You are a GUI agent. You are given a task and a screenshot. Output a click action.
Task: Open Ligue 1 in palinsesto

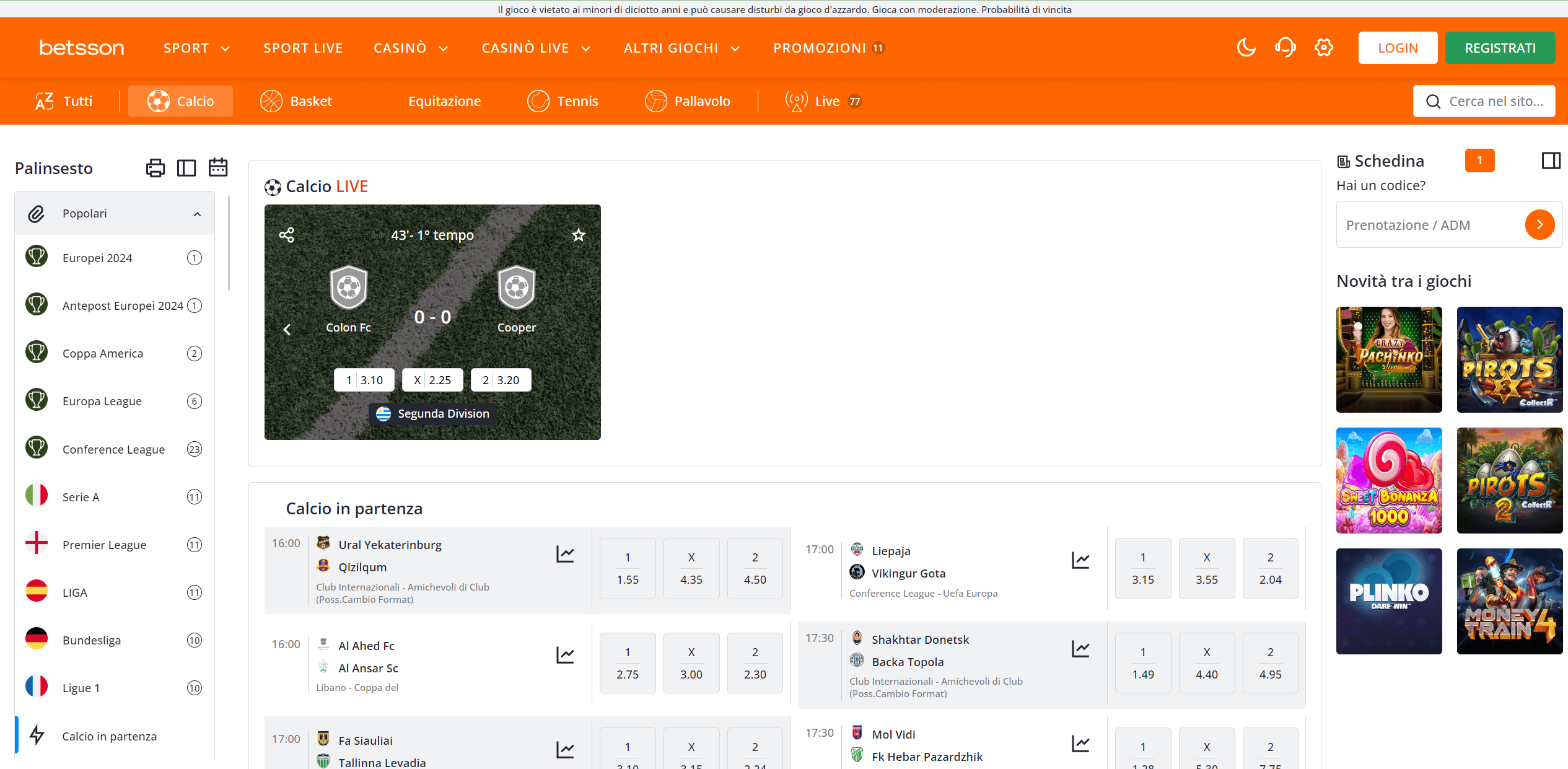click(115, 688)
